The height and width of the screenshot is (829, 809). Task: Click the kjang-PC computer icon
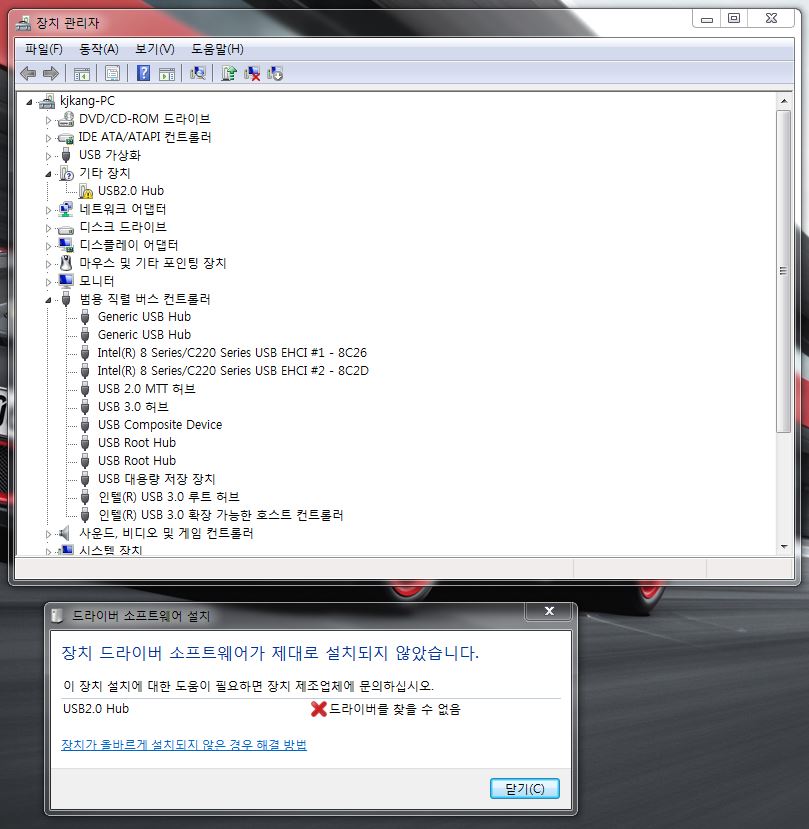(x=47, y=101)
